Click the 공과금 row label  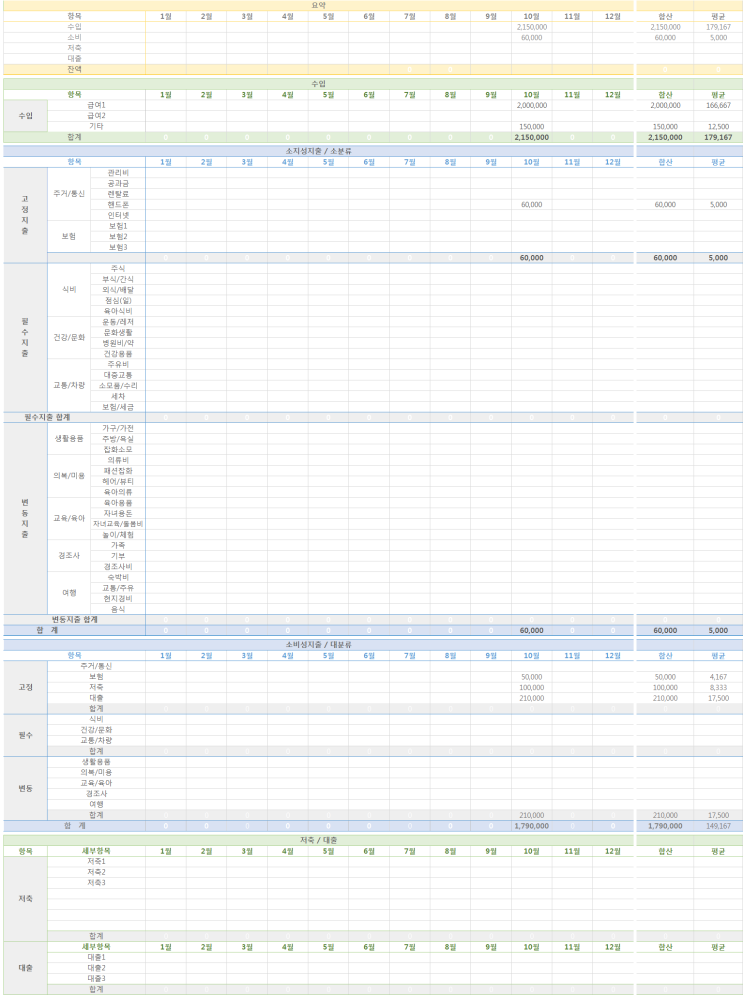tap(118, 183)
